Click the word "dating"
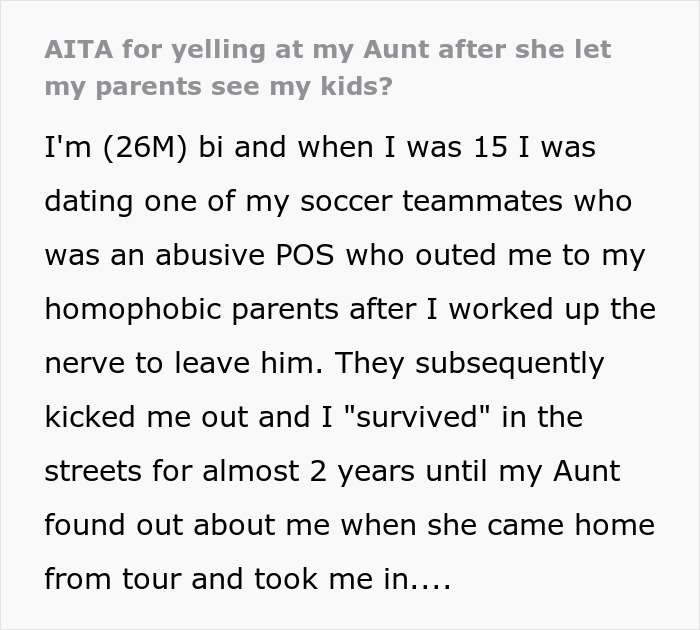 click(87, 201)
